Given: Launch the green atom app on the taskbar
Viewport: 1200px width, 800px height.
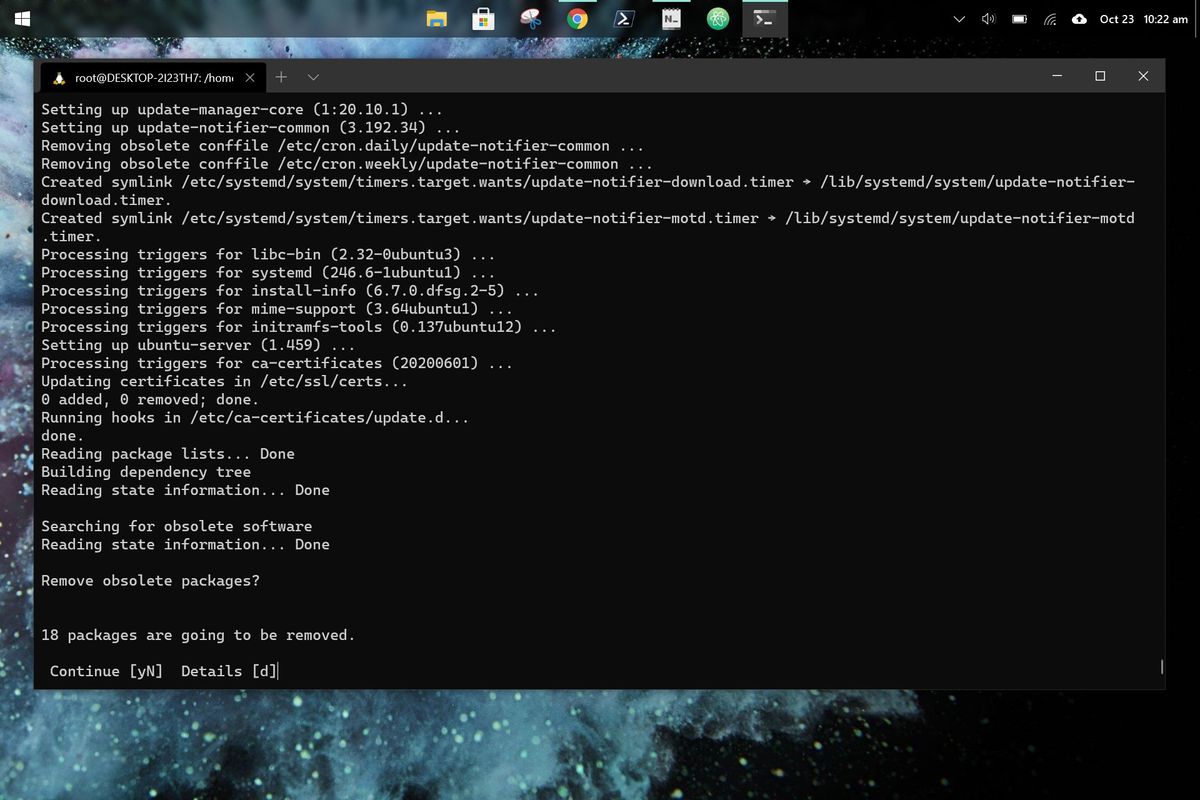Looking at the screenshot, I should (718, 17).
